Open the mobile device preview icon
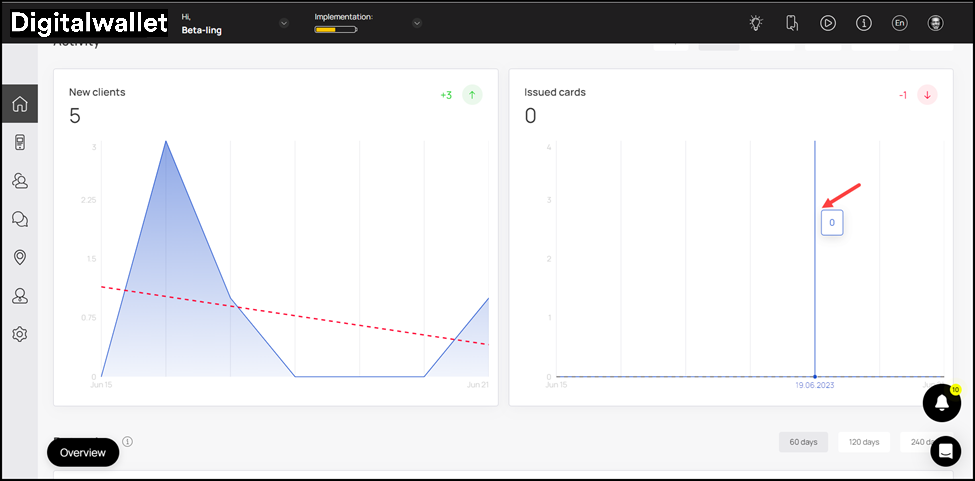Image resolution: width=975 pixels, height=481 pixels. pyautogui.click(x=792, y=23)
